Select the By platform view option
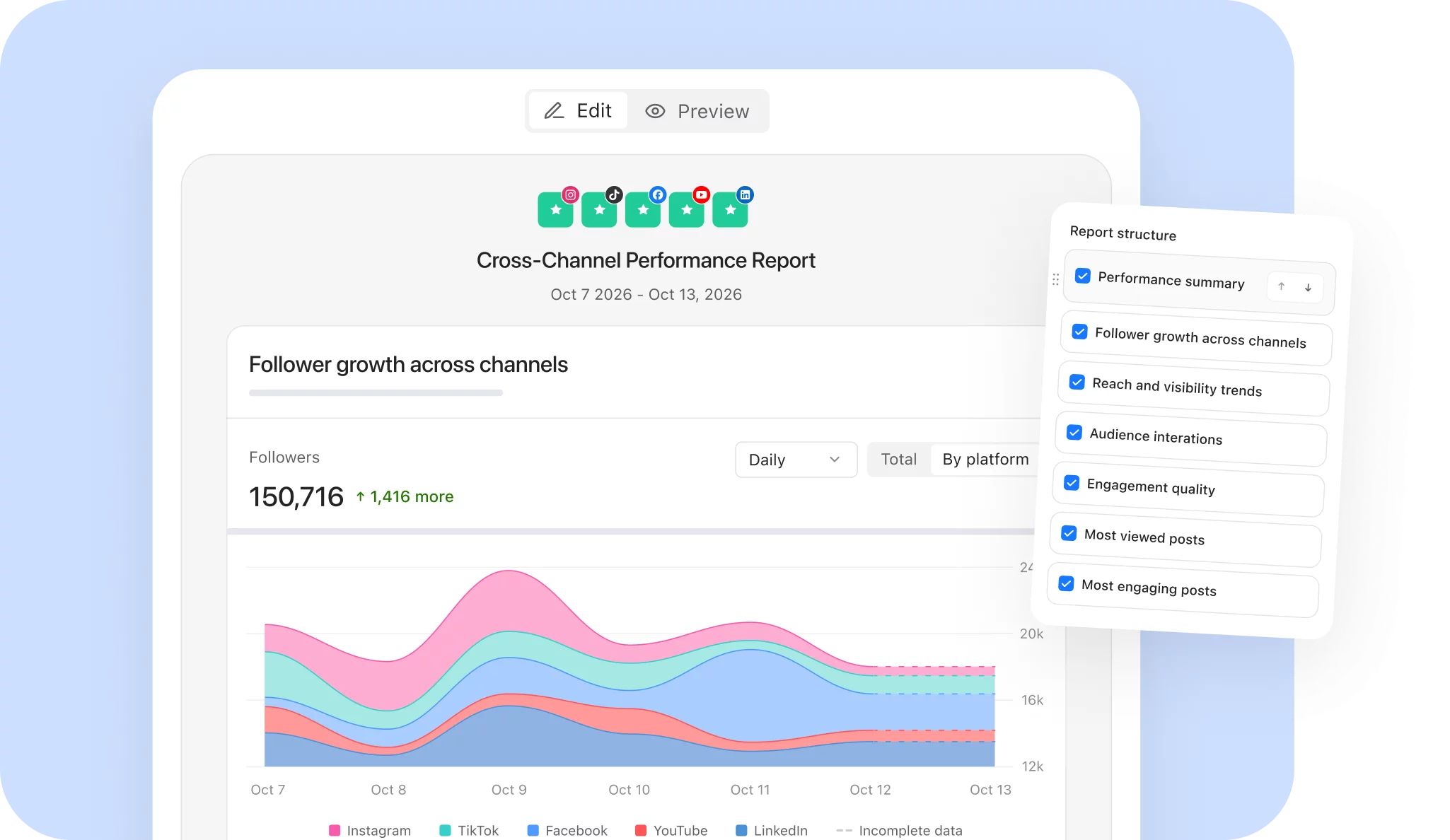Image resolution: width=1450 pixels, height=840 pixels. point(985,460)
